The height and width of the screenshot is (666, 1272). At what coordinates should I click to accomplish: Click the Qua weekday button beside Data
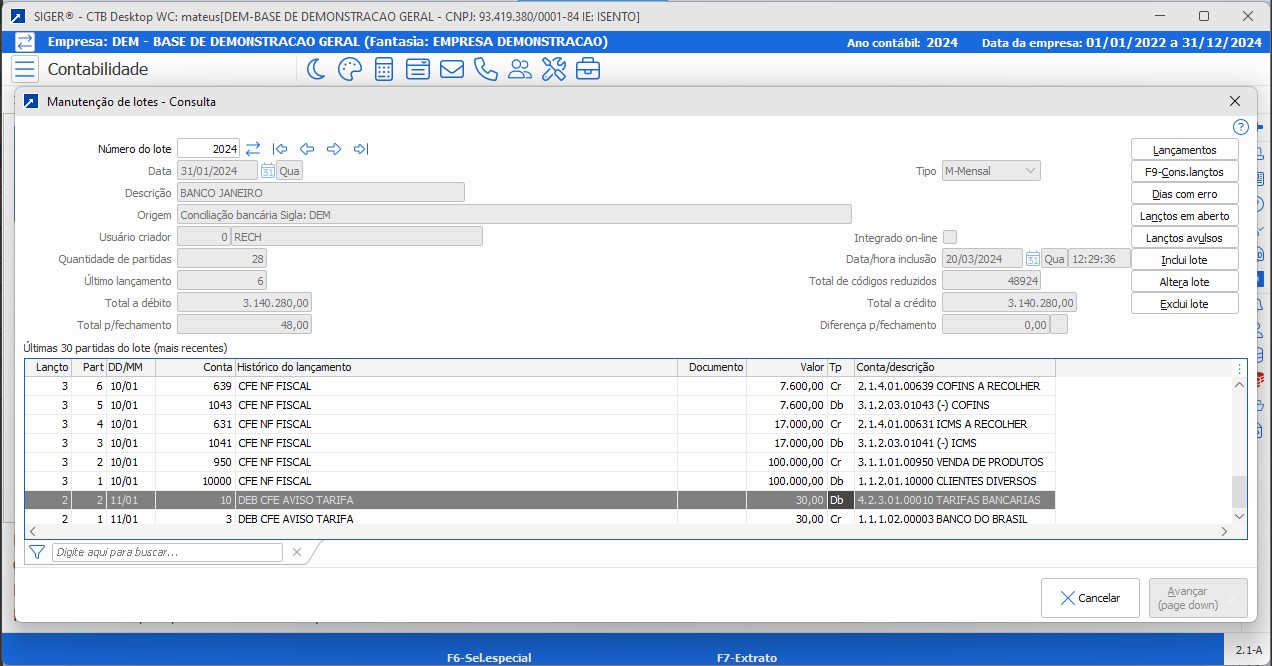pos(290,171)
